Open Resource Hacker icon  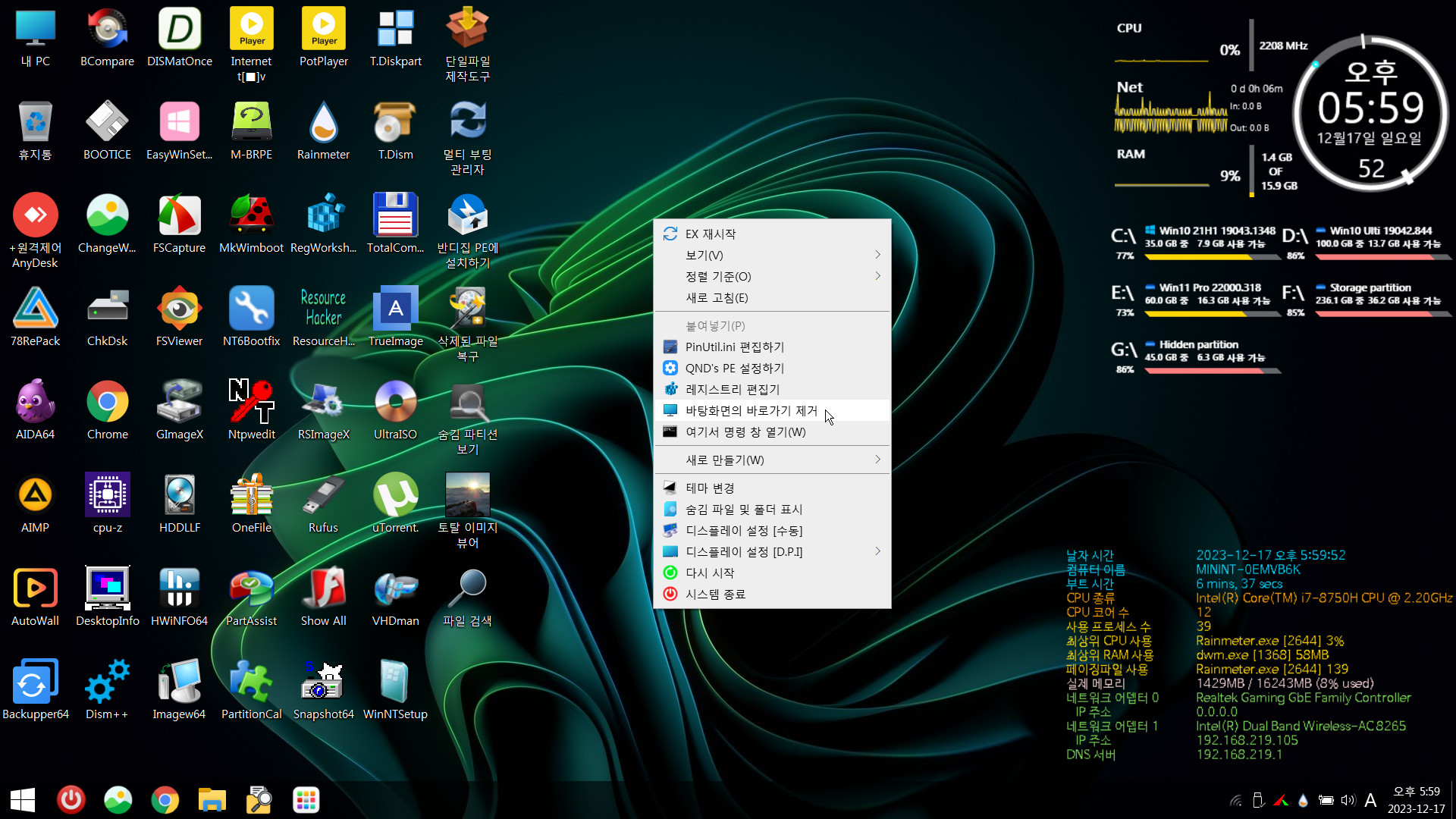point(324,318)
